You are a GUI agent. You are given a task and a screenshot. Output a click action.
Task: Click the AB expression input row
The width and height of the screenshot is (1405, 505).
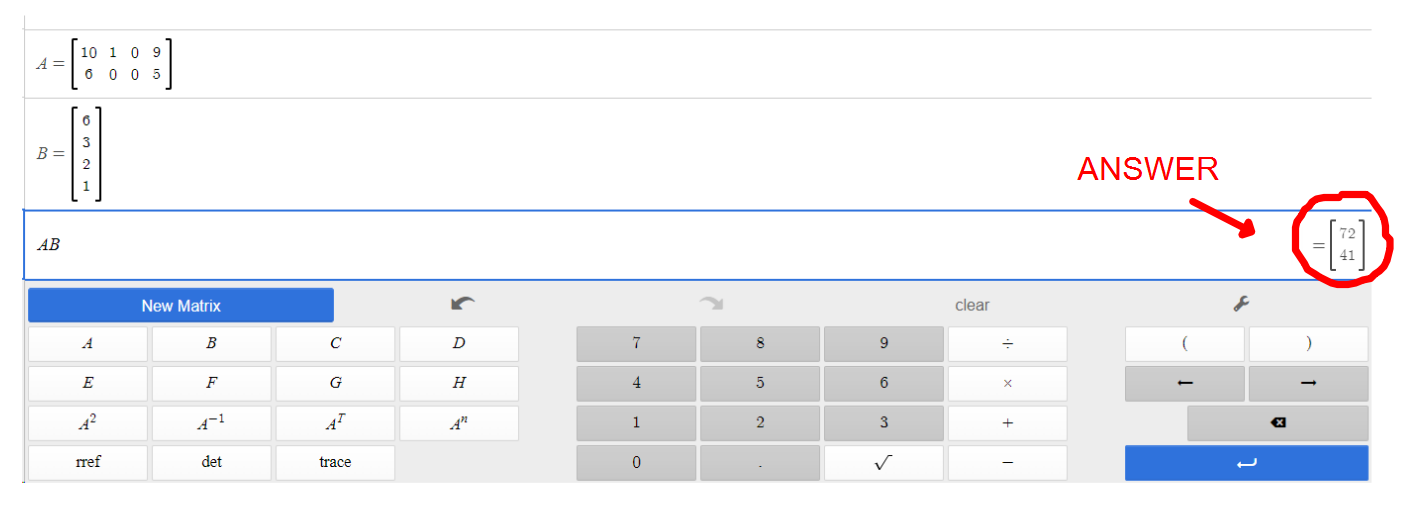tap(600, 245)
